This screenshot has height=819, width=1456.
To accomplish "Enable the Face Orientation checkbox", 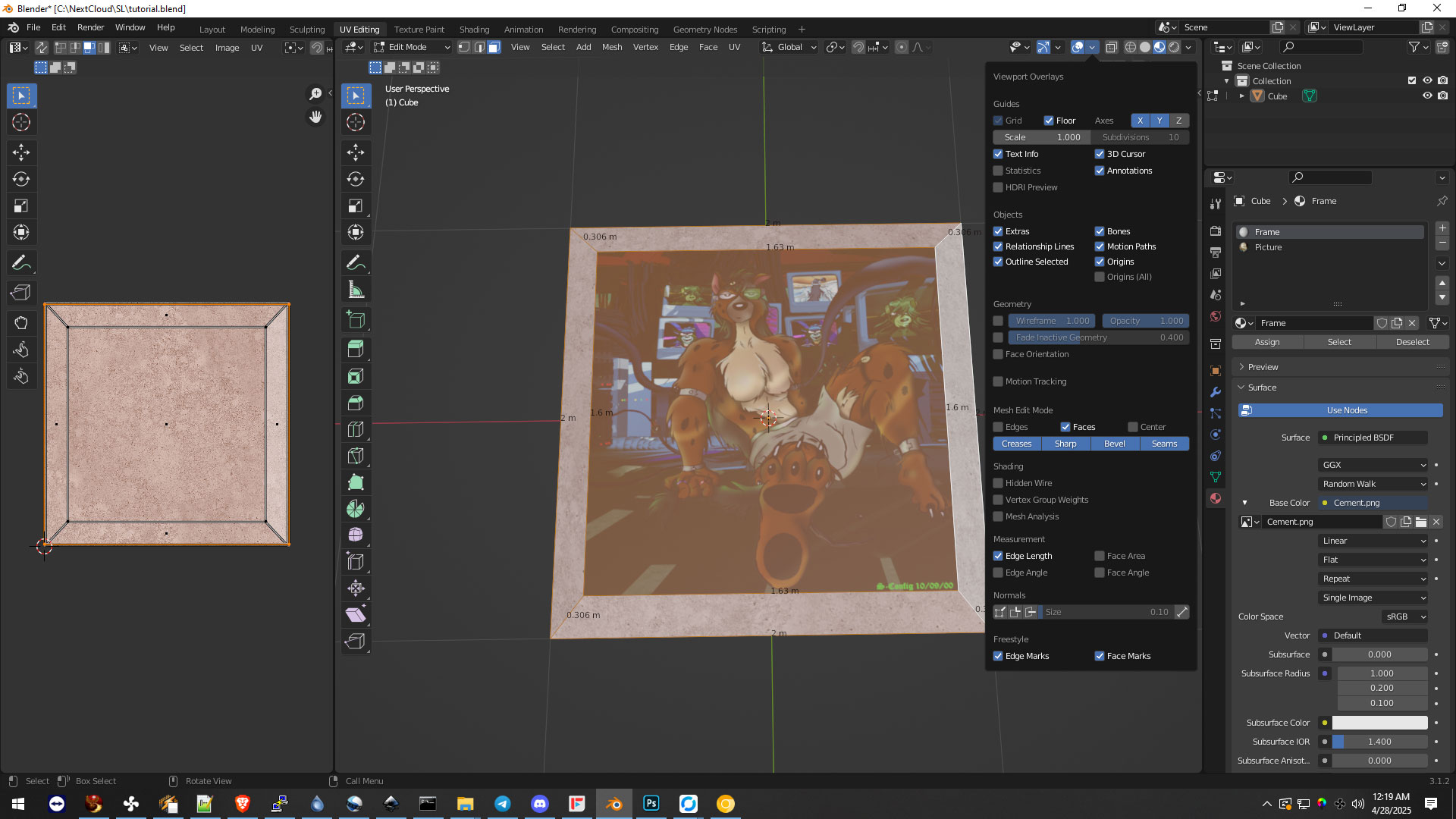I will click(998, 354).
